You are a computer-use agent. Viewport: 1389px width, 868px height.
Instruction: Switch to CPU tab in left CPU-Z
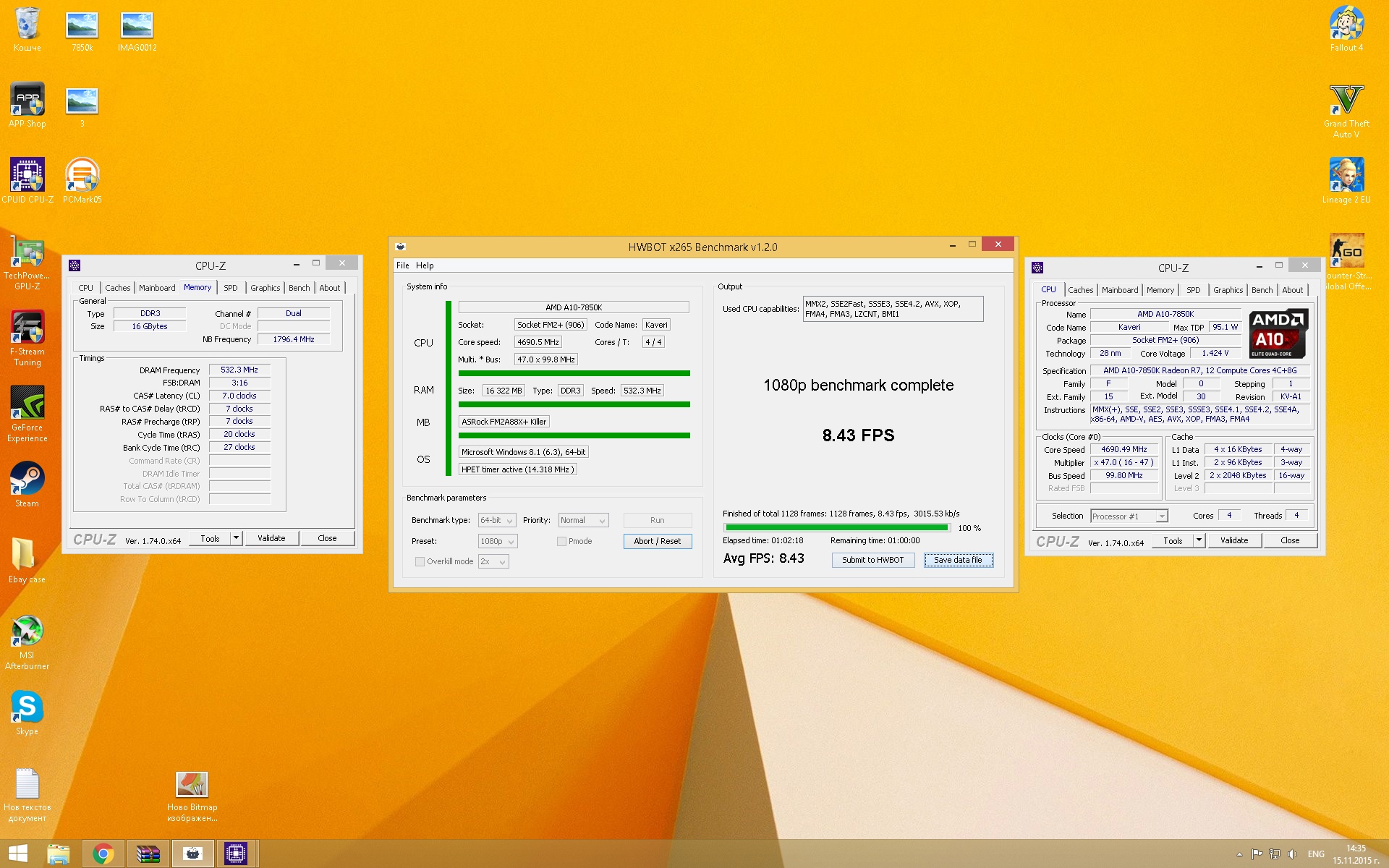(86, 288)
